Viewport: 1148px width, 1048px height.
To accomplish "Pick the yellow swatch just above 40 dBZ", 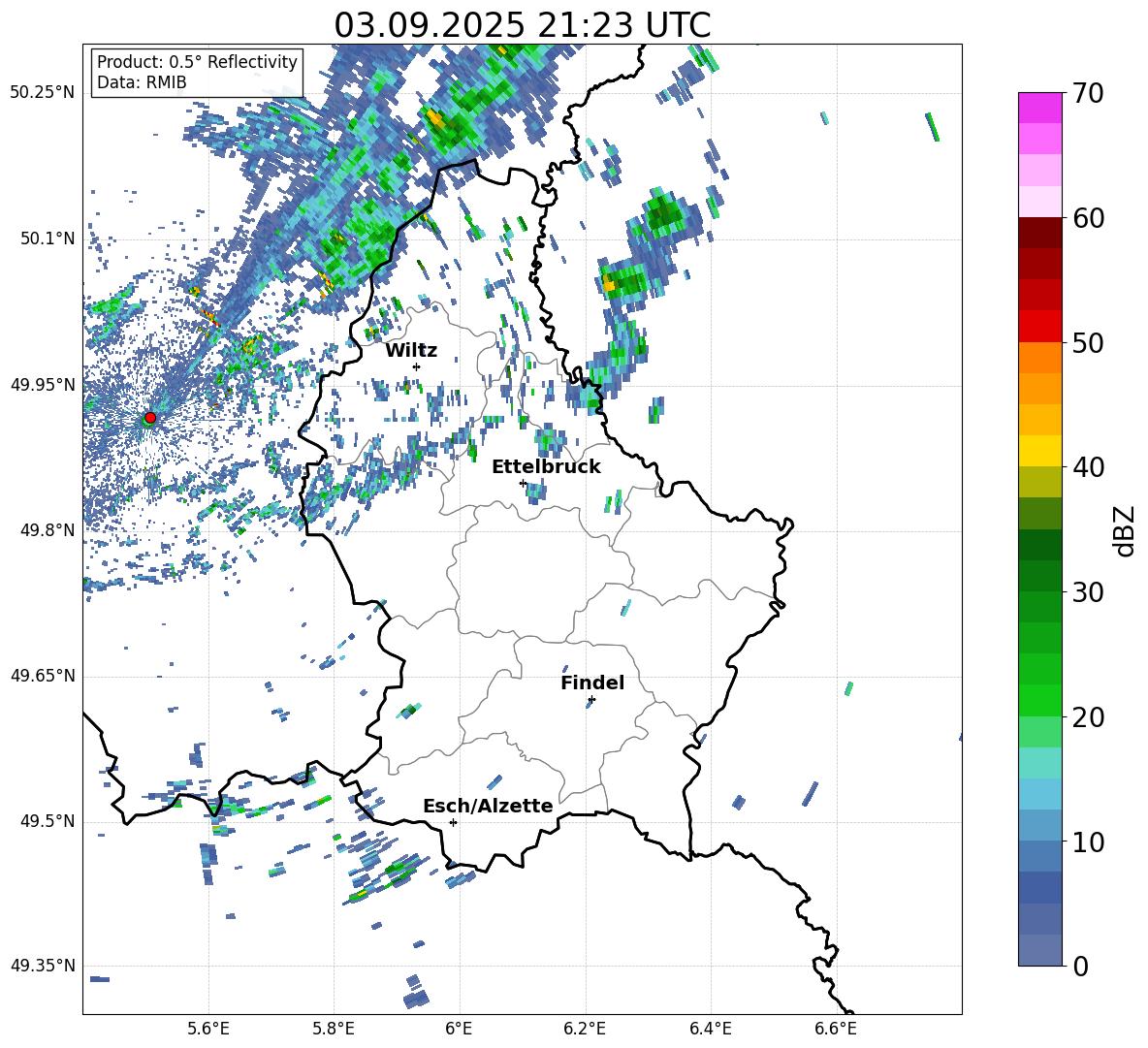I will [x=1039, y=451].
